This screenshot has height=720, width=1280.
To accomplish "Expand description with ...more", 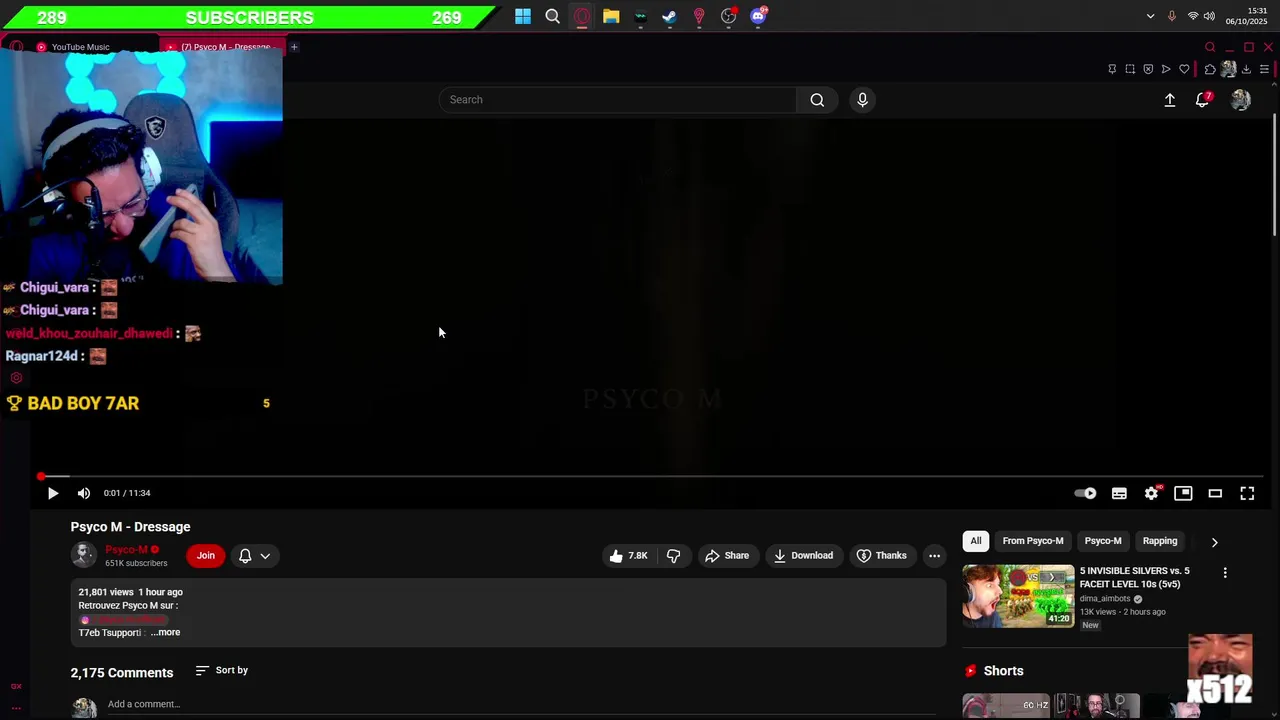I will [x=166, y=632].
